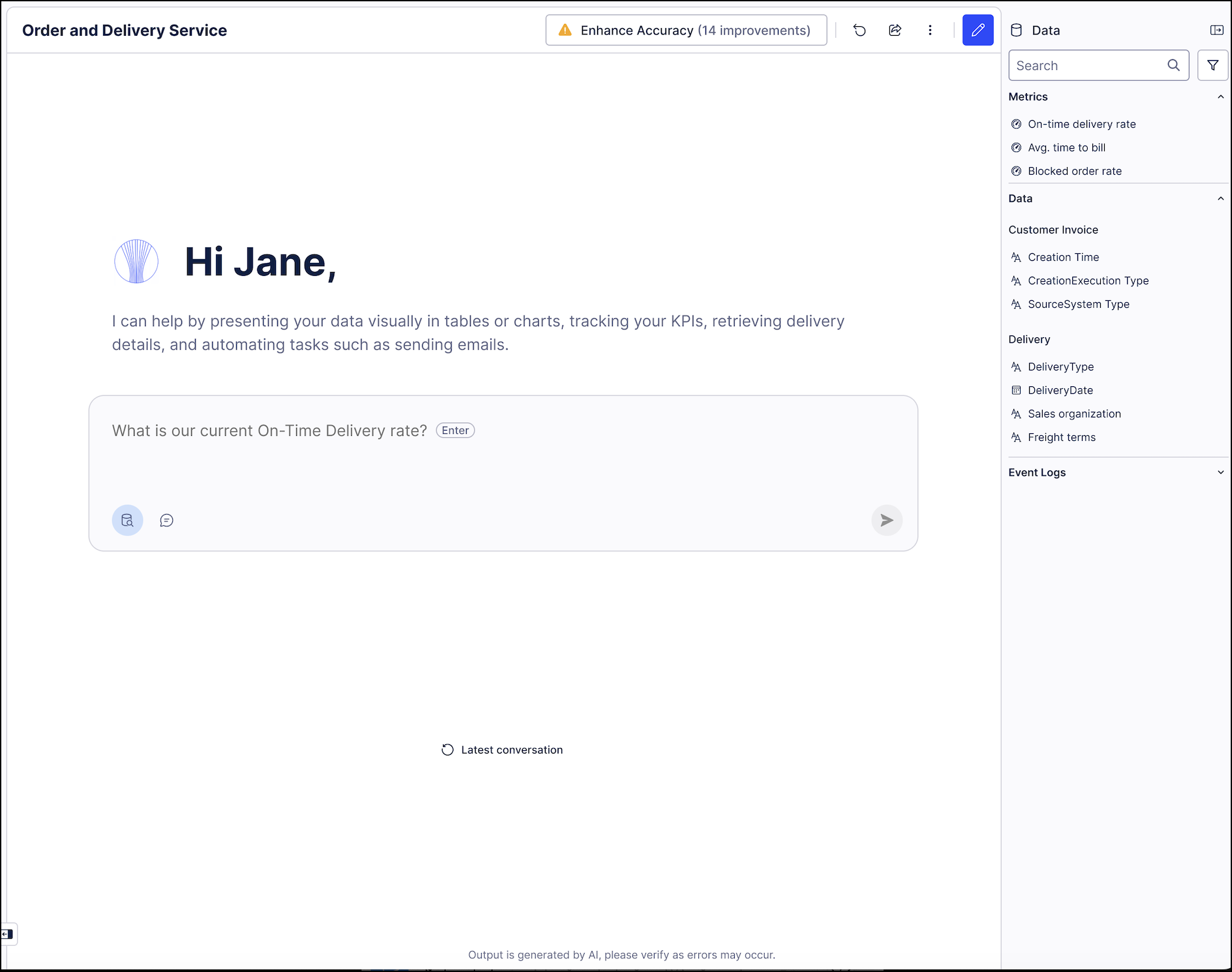Toggle the data search mode icon
Screen dimensions: 1232x972
(x=127, y=520)
